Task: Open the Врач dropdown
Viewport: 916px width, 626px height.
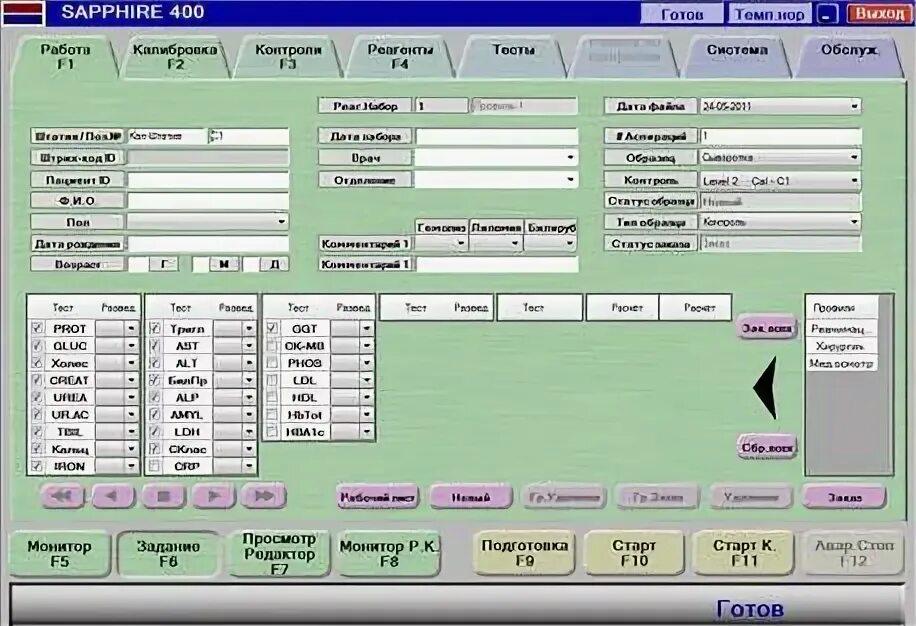Action: (x=570, y=157)
